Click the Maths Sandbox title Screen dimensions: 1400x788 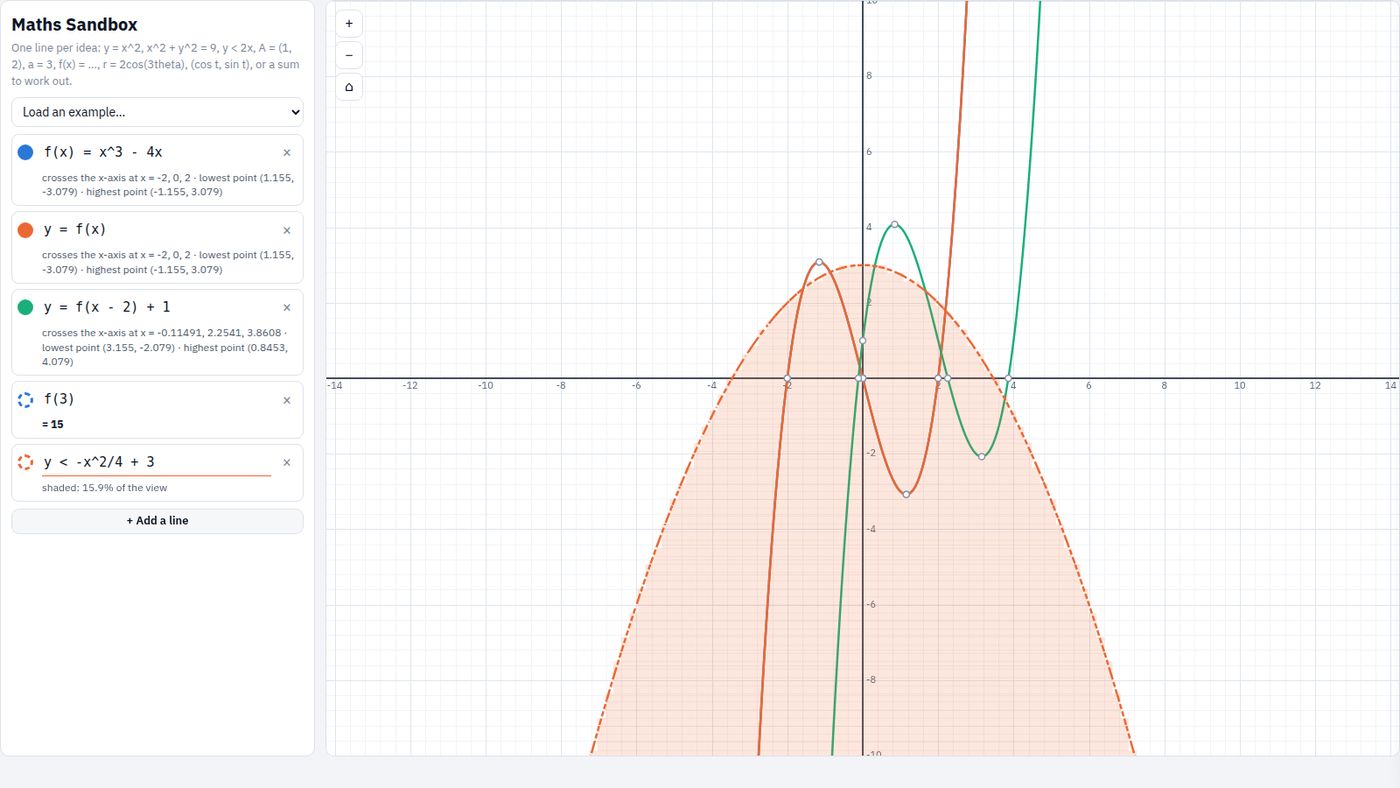75,25
